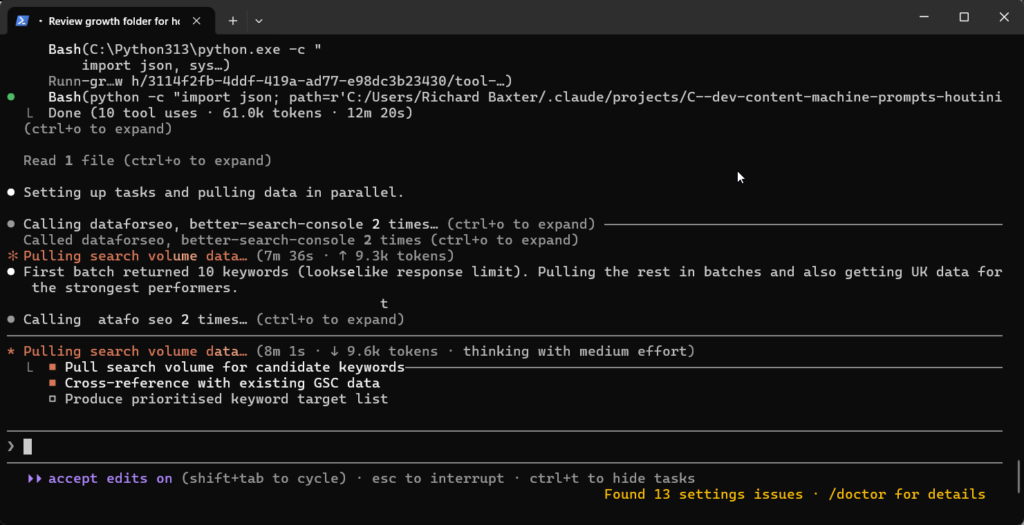Screen dimensions: 1024x525
Task: Select the Review growth folder tab
Action: pos(110,20)
